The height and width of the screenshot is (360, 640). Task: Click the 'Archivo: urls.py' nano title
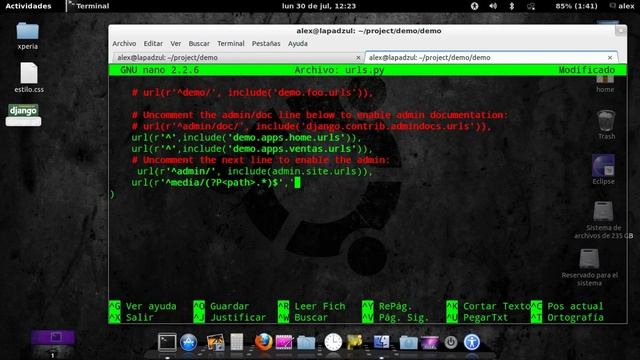(340, 70)
